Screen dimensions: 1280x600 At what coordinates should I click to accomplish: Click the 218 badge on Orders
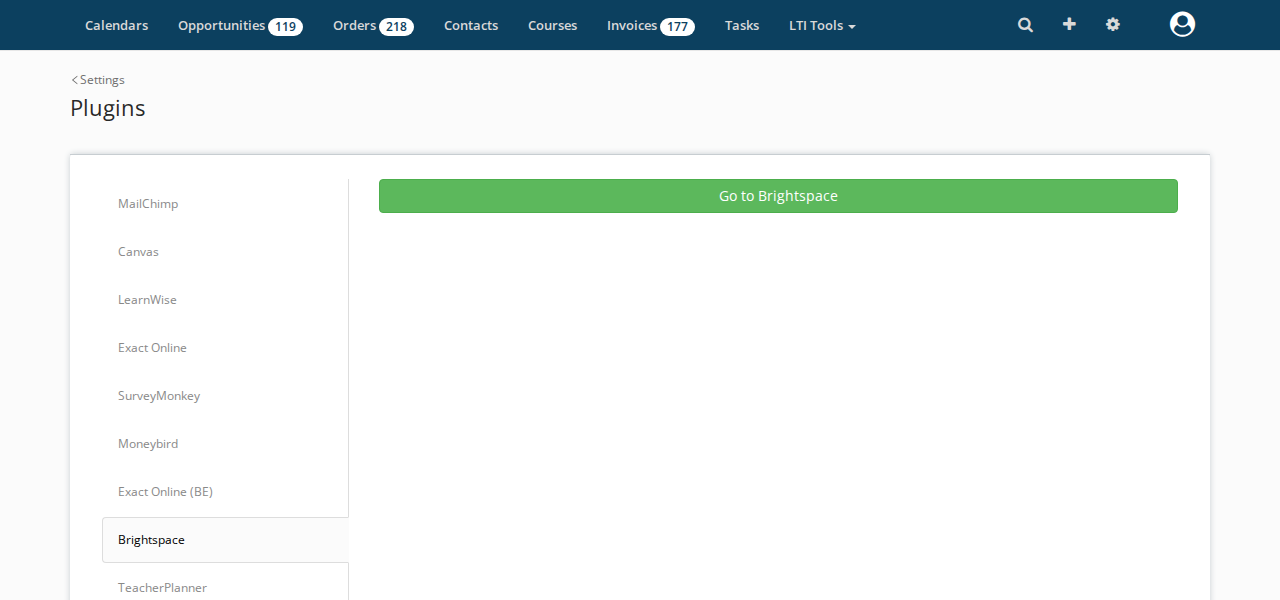[396, 26]
